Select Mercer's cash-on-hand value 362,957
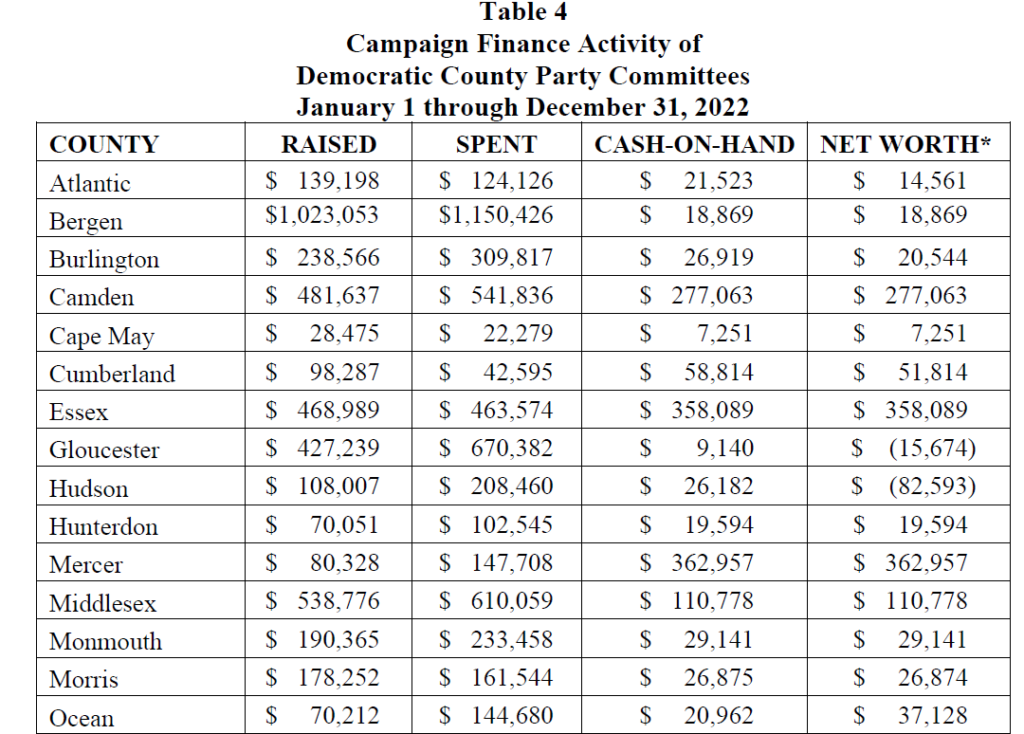This screenshot has height=734, width=1024. (x=712, y=563)
